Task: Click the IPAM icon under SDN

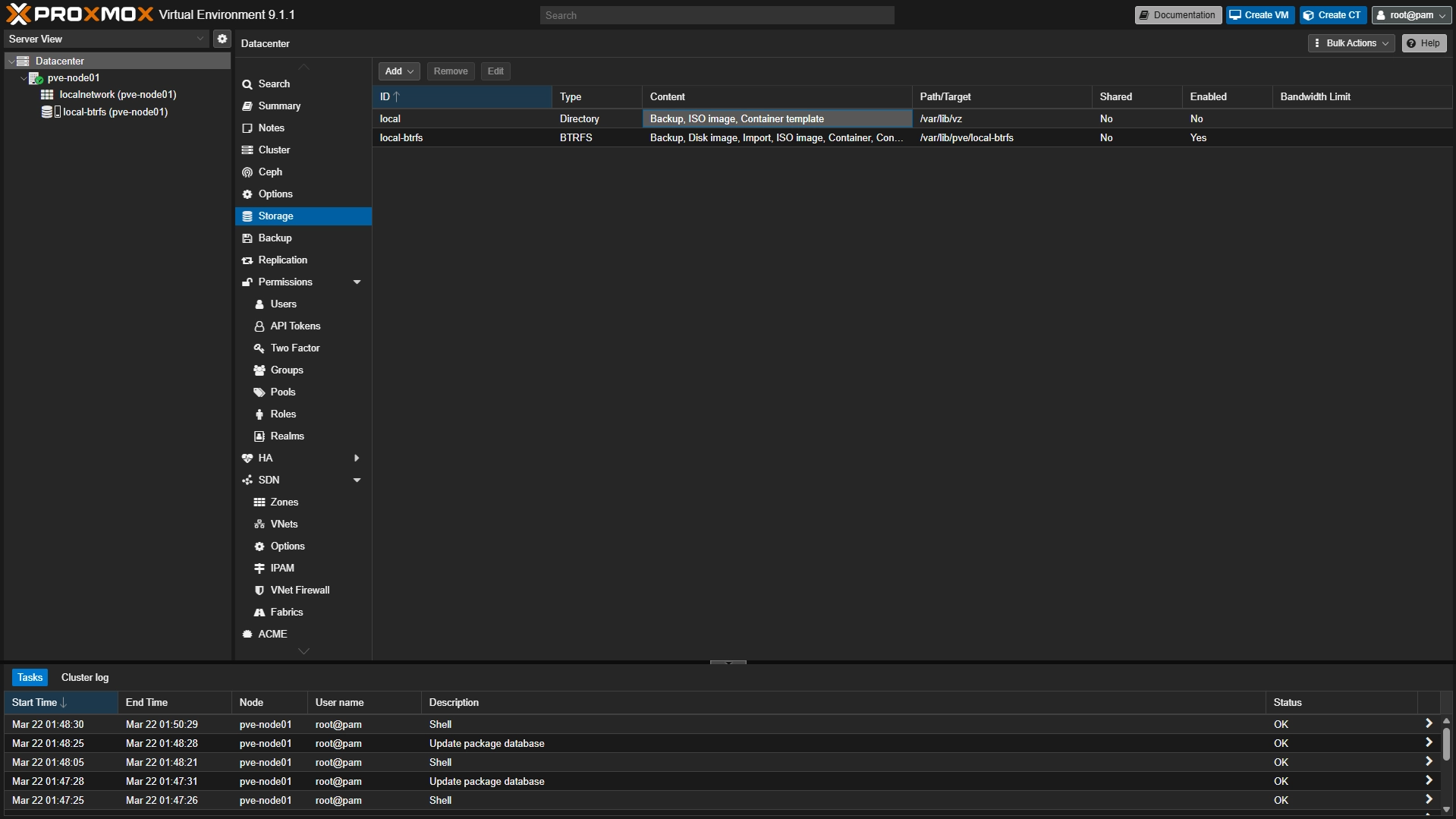Action: coord(259,569)
